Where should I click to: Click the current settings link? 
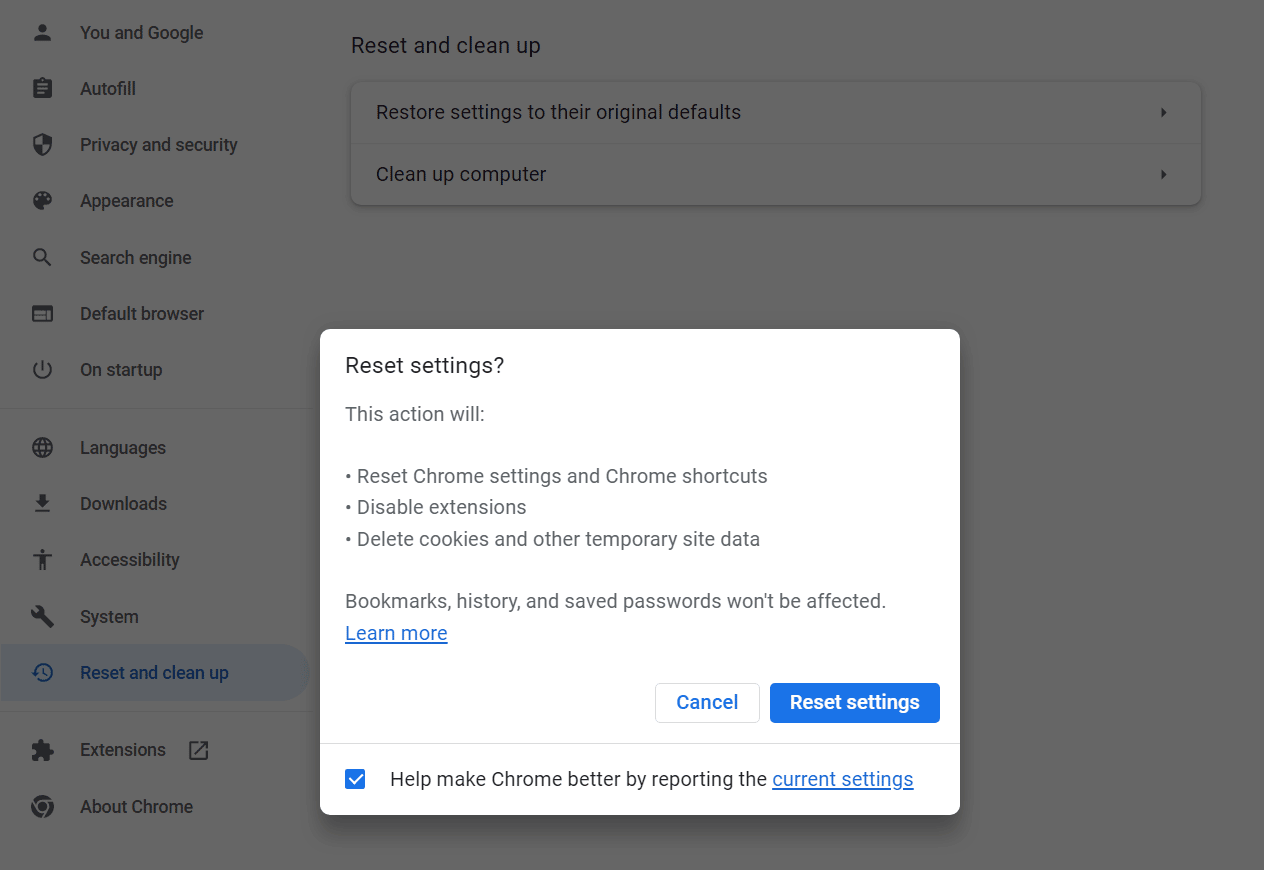click(x=842, y=778)
